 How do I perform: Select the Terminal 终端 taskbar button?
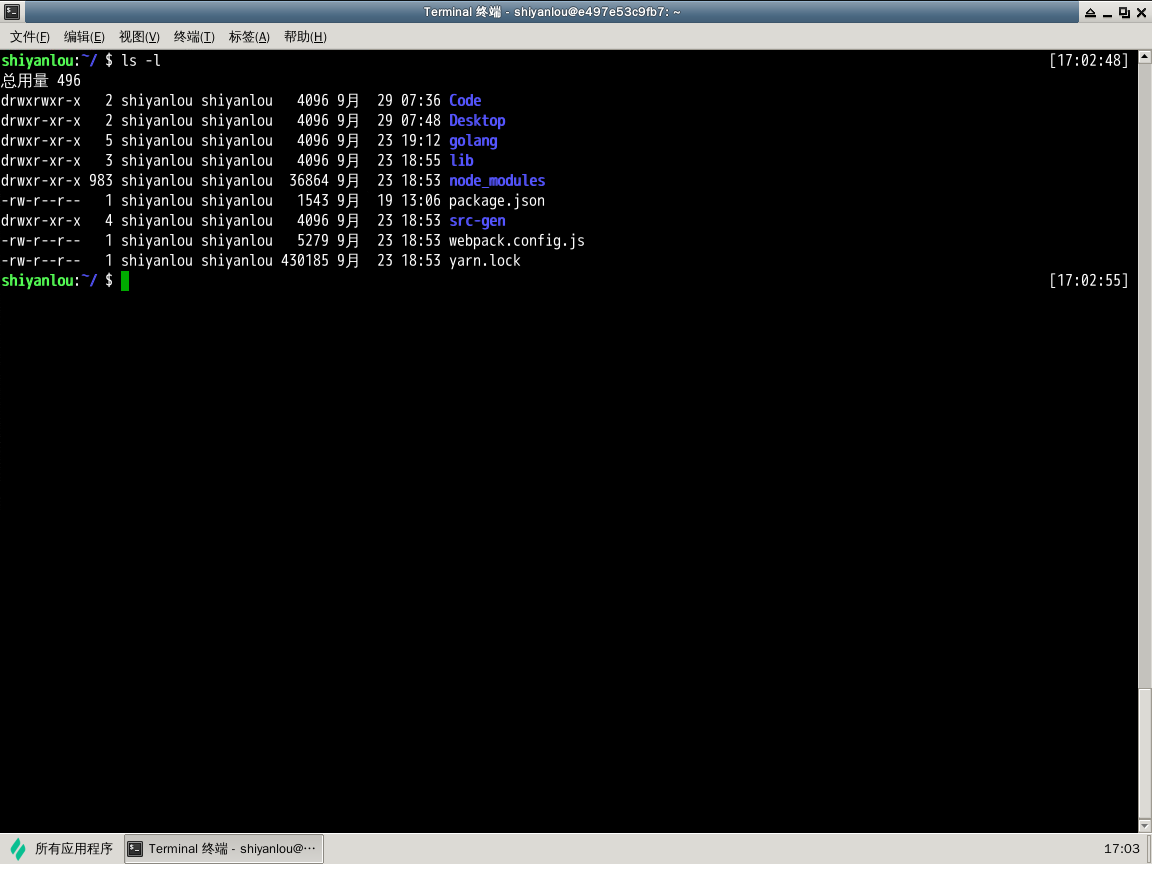[x=224, y=849]
